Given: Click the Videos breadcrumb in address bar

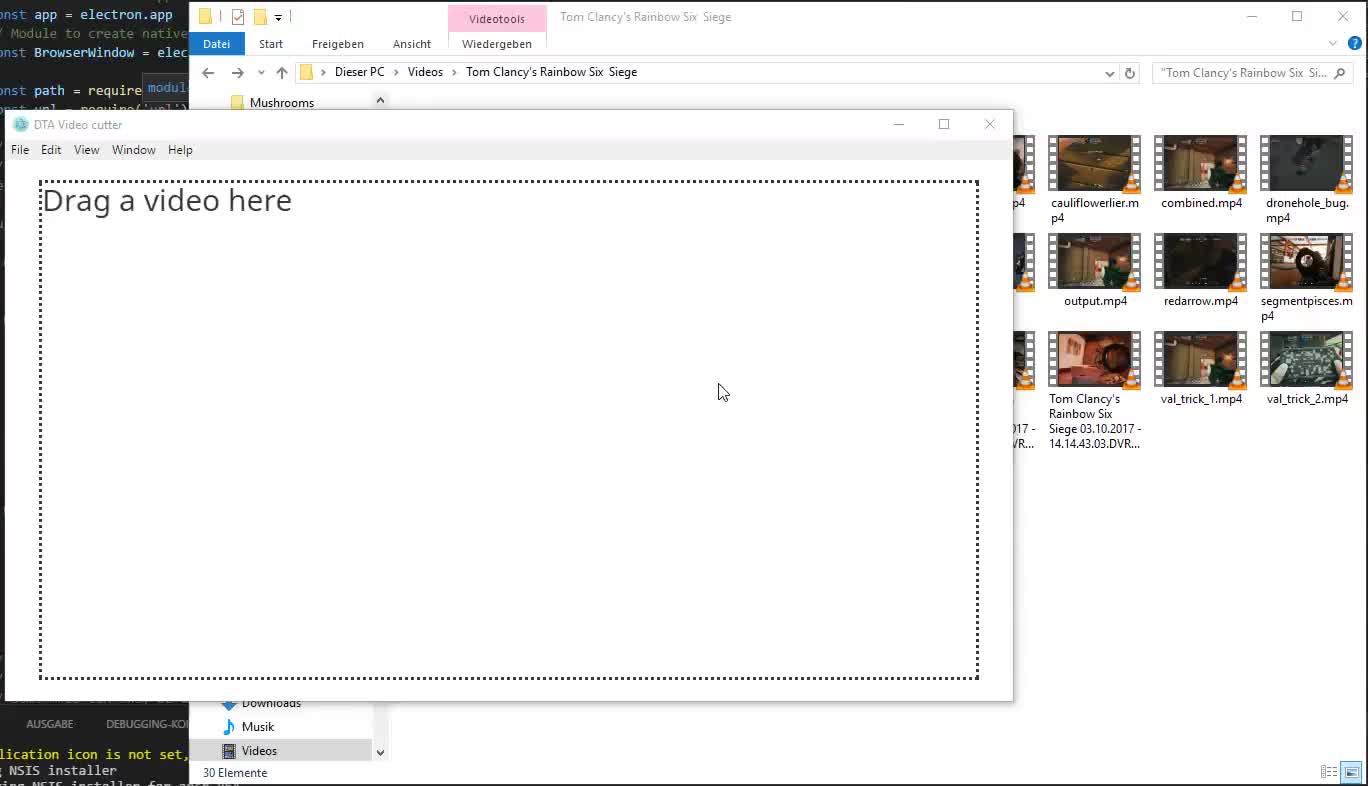Looking at the screenshot, I should [425, 72].
